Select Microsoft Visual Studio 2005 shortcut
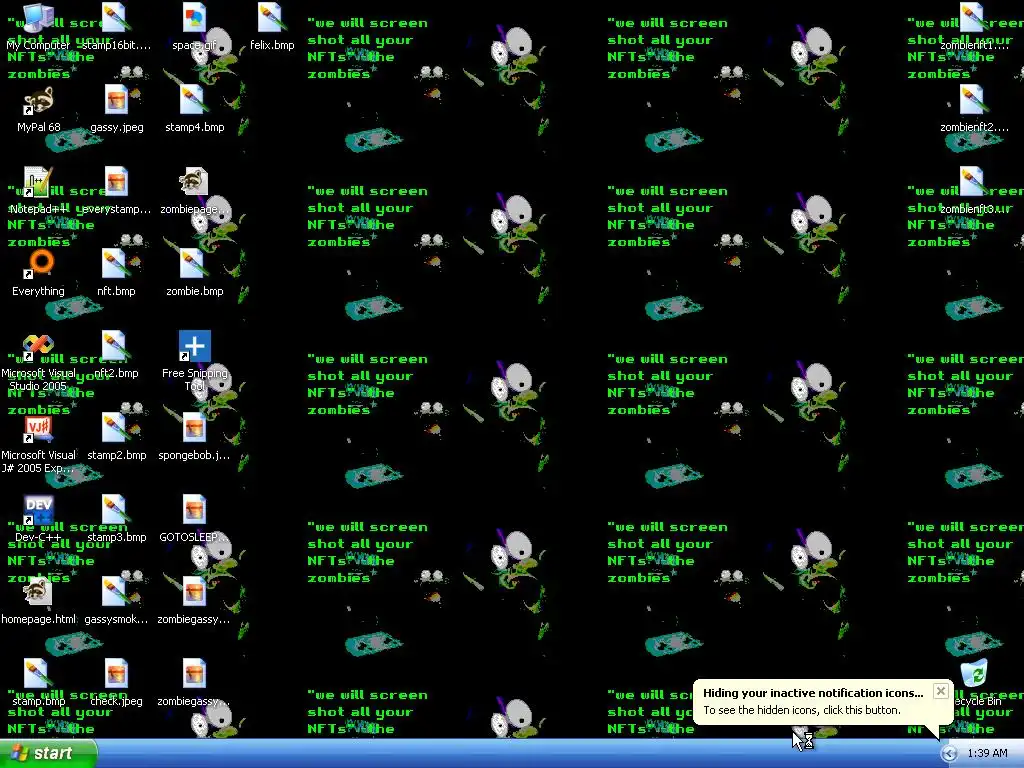Image resolution: width=1024 pixels, height=768 pixels. [38, 346]
